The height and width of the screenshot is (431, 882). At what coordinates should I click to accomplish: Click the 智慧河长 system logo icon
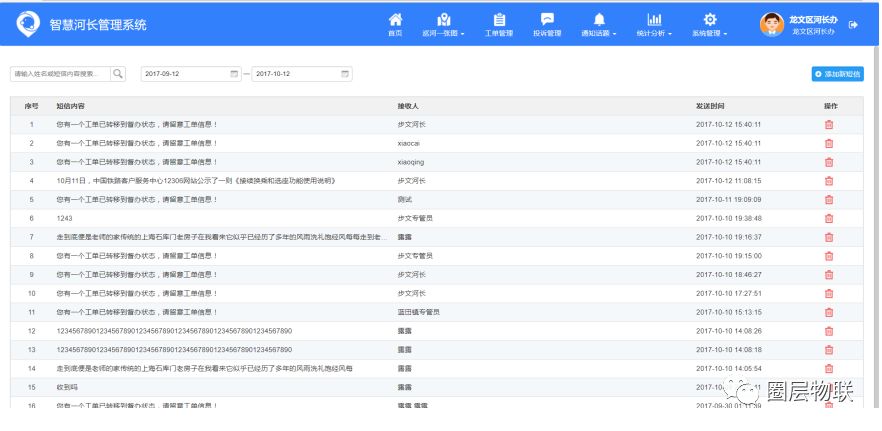28,24
